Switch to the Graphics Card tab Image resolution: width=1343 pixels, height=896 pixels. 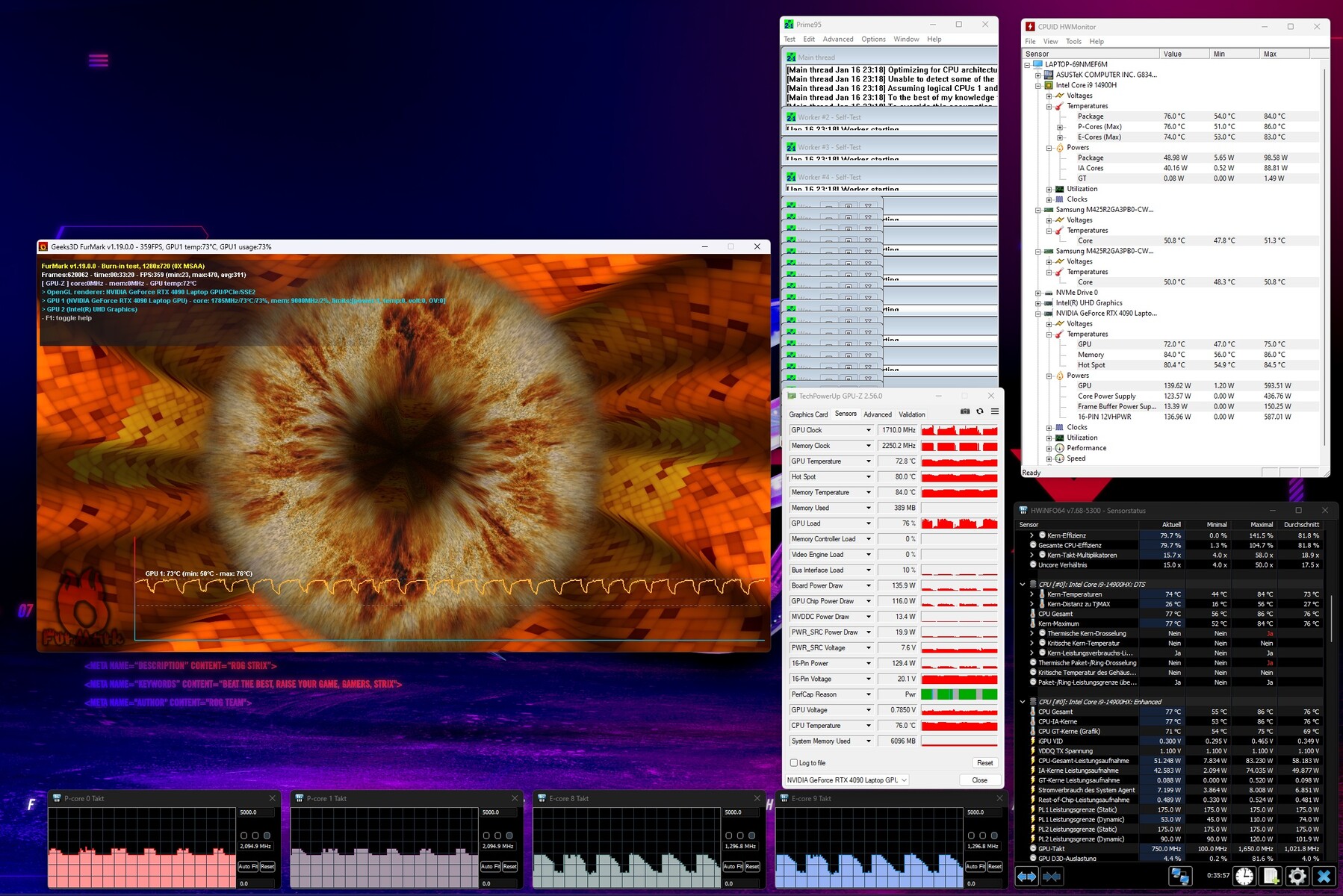click(x=808, y=414)
